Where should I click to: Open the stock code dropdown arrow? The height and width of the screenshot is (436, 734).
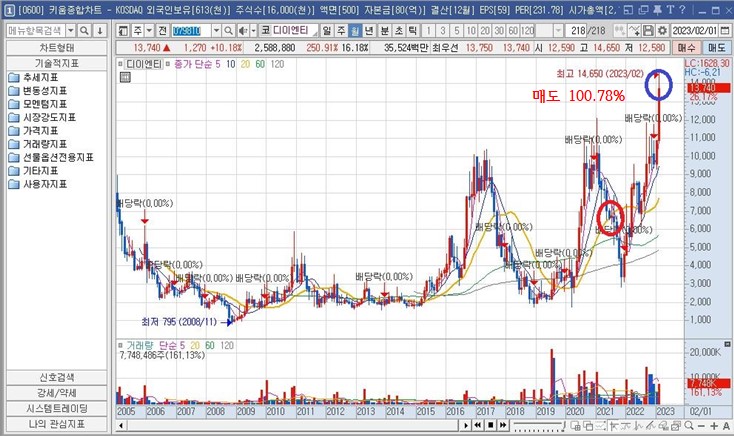216,31
